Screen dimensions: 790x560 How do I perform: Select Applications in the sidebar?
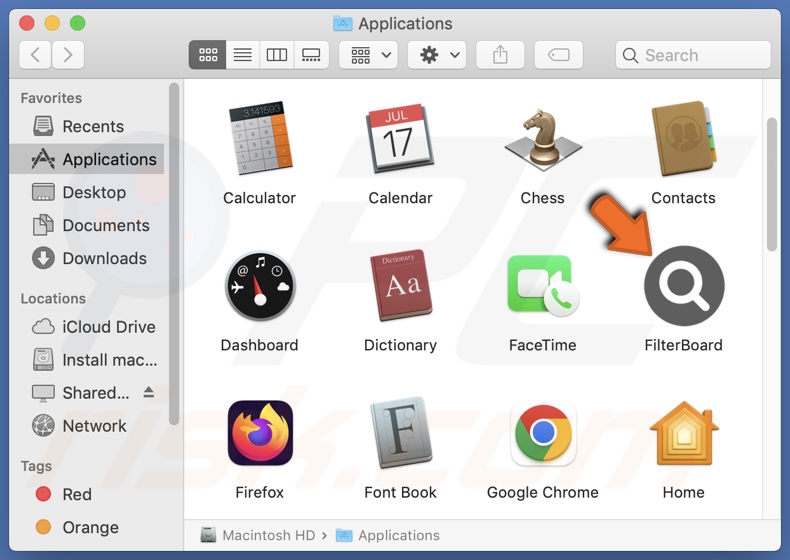point(86,159)
